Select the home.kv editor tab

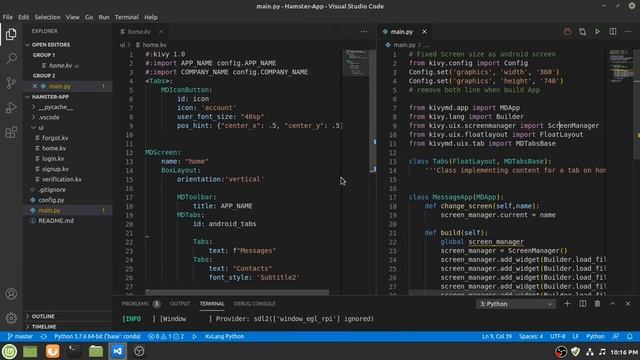point(139,31)
